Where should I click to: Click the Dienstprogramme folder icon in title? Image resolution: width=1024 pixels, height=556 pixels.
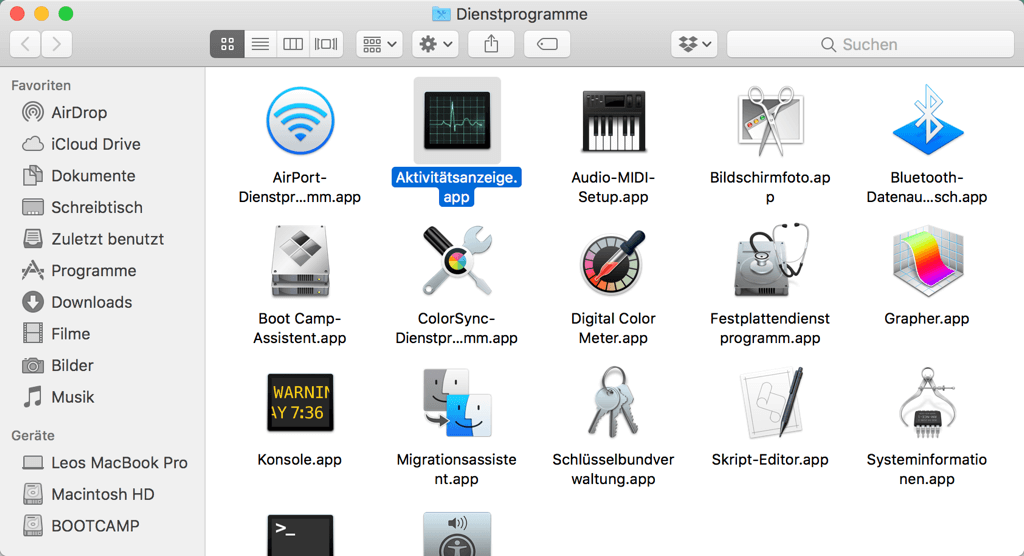click(441, 14)
